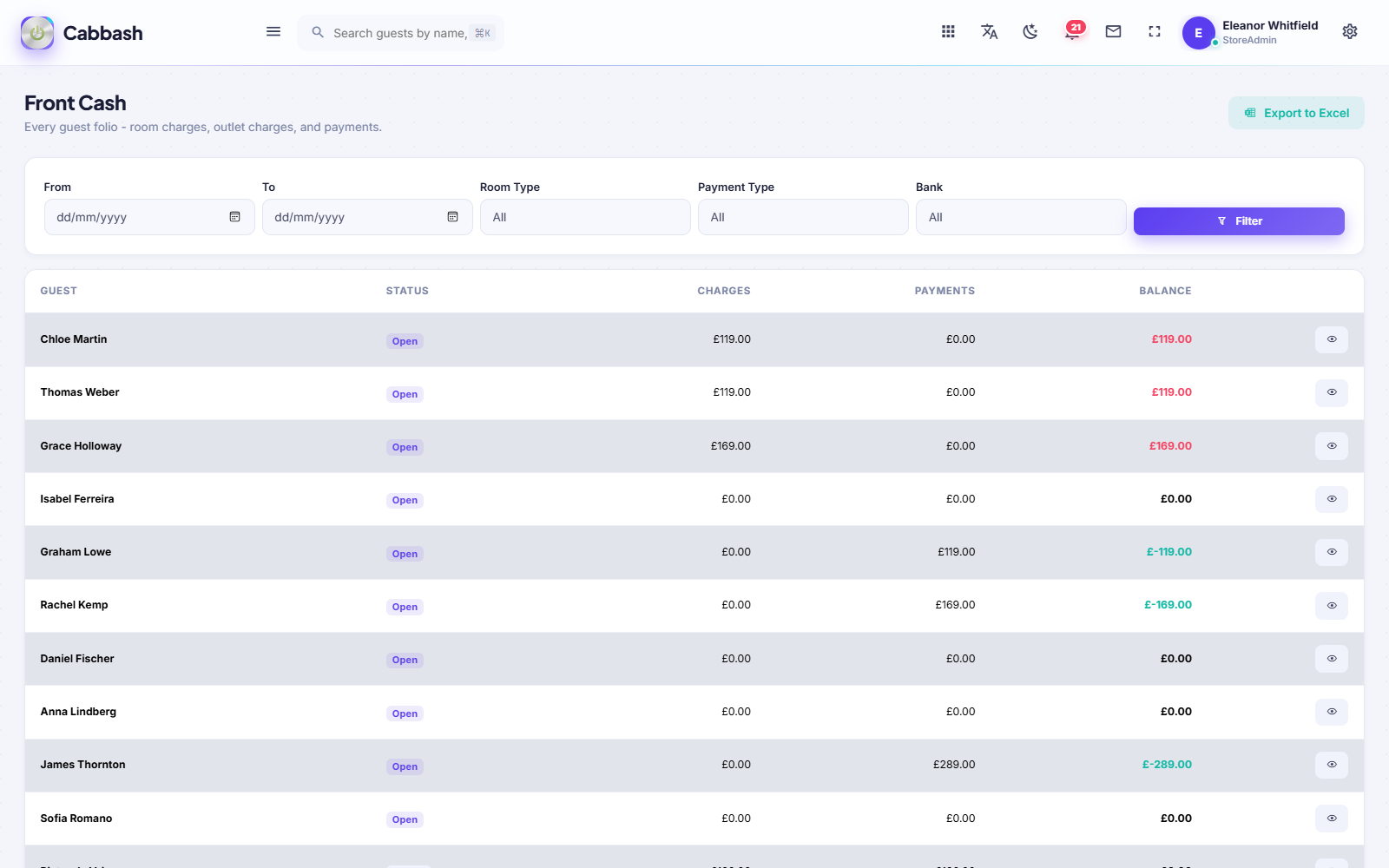Open the Payment Type dropdown
This screenshot has height=868, width=1389.
click(803, 217)
